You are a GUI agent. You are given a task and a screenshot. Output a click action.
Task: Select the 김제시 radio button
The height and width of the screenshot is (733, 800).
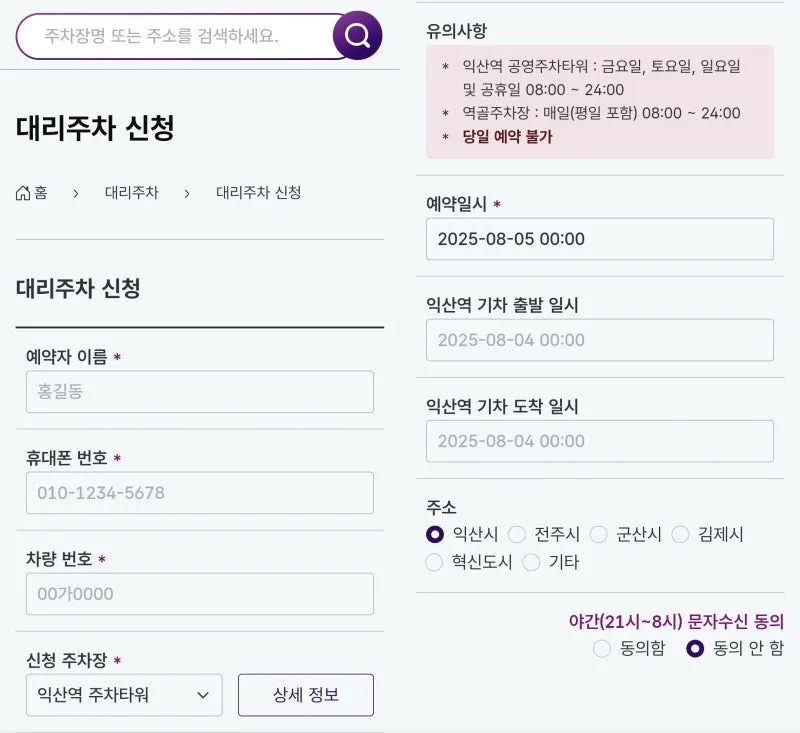coord(681,535)
